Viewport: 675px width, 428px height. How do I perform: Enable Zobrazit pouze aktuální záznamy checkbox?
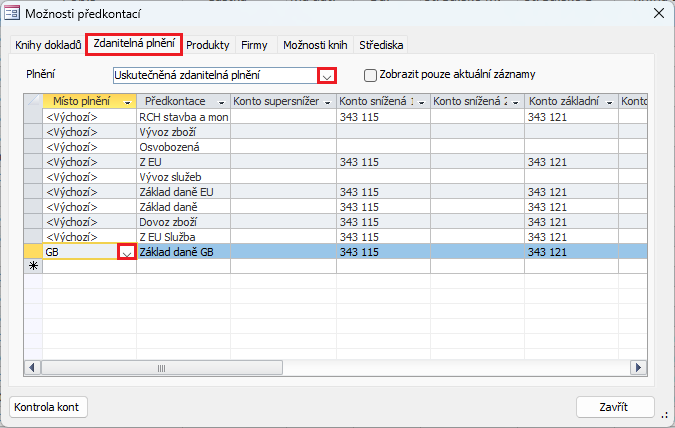pos(371,75)
